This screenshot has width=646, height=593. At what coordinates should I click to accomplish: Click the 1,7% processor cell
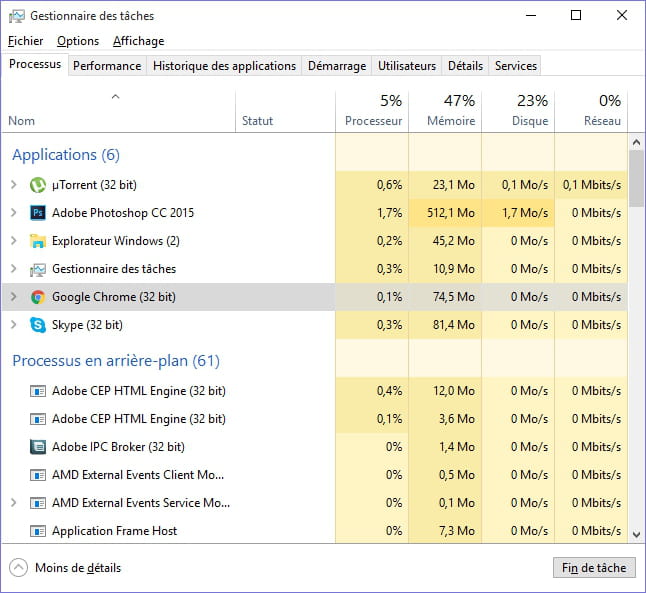[372, 213]
